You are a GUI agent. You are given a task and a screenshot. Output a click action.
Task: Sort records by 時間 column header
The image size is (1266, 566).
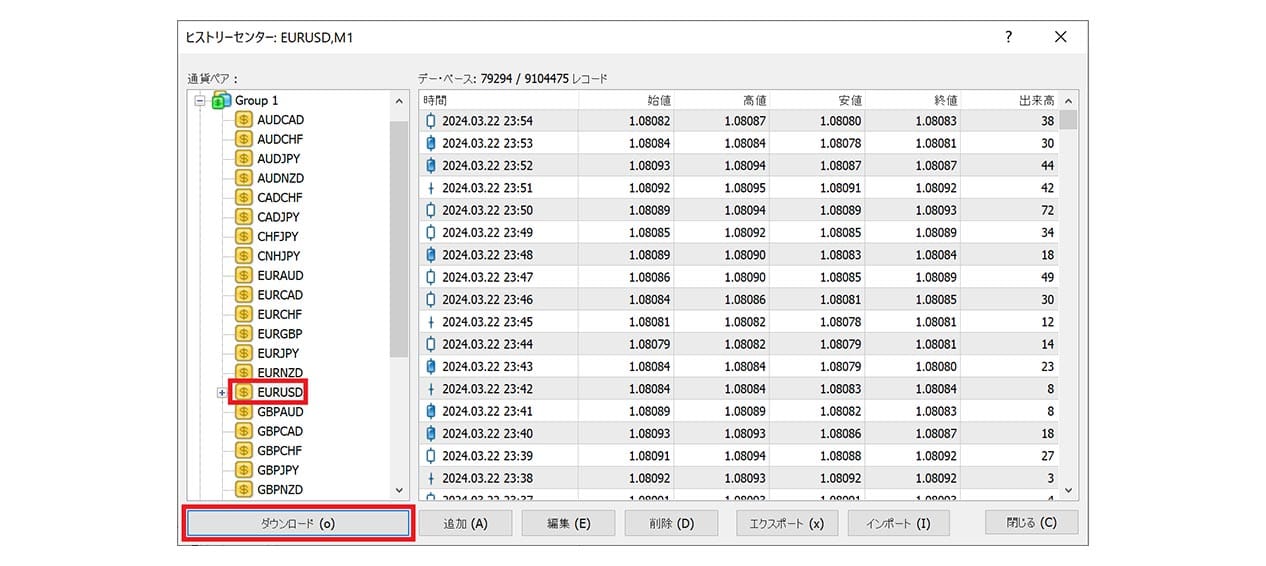(498, 101)
